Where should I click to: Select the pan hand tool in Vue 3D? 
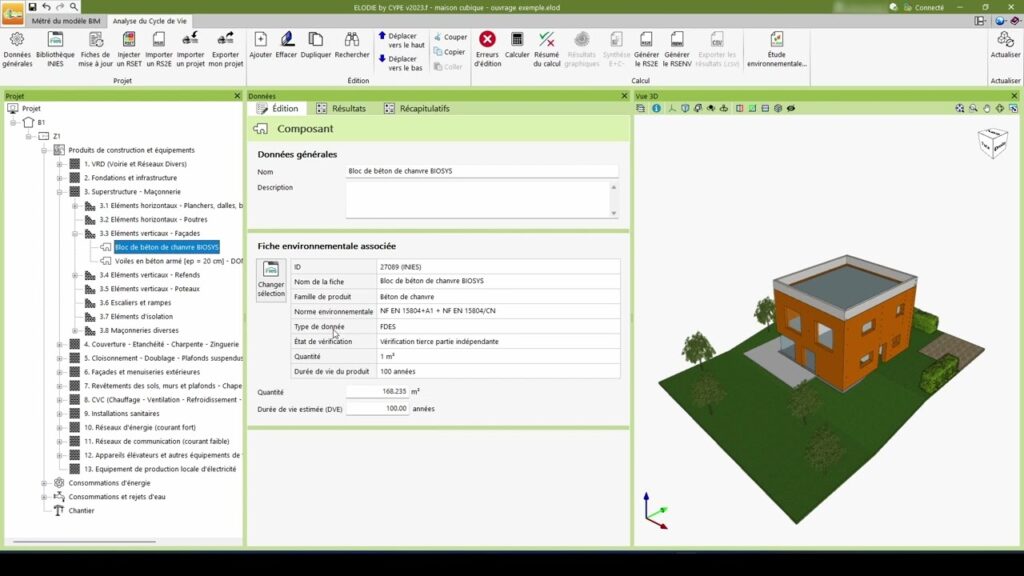(x=986, y=108)
